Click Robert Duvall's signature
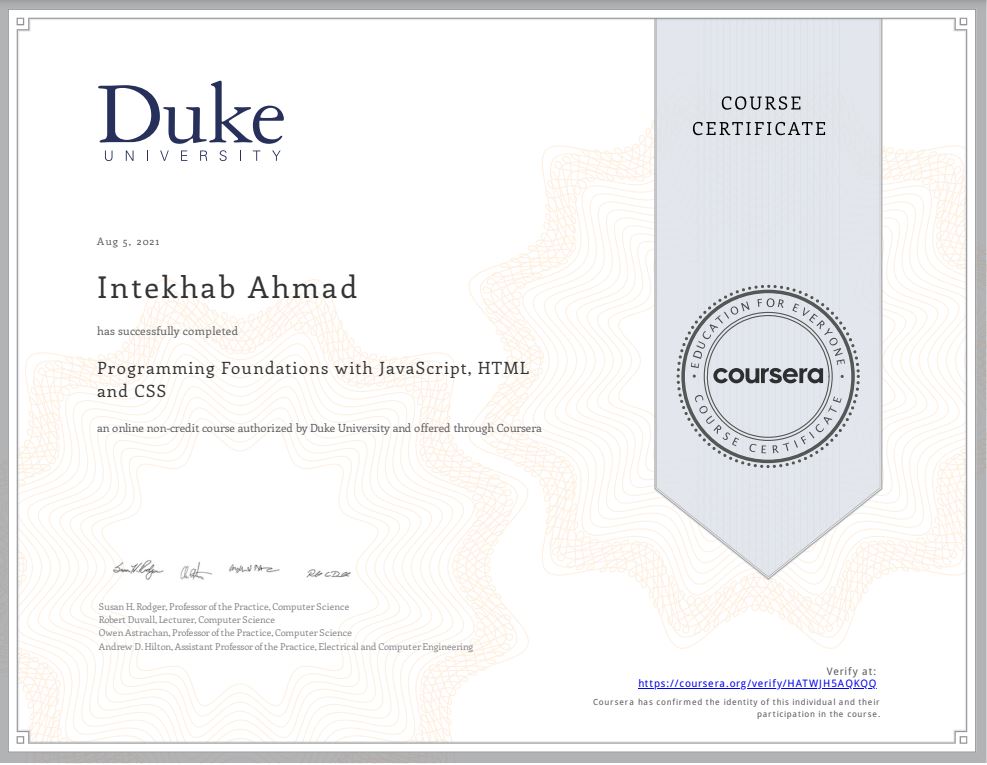 196,571
